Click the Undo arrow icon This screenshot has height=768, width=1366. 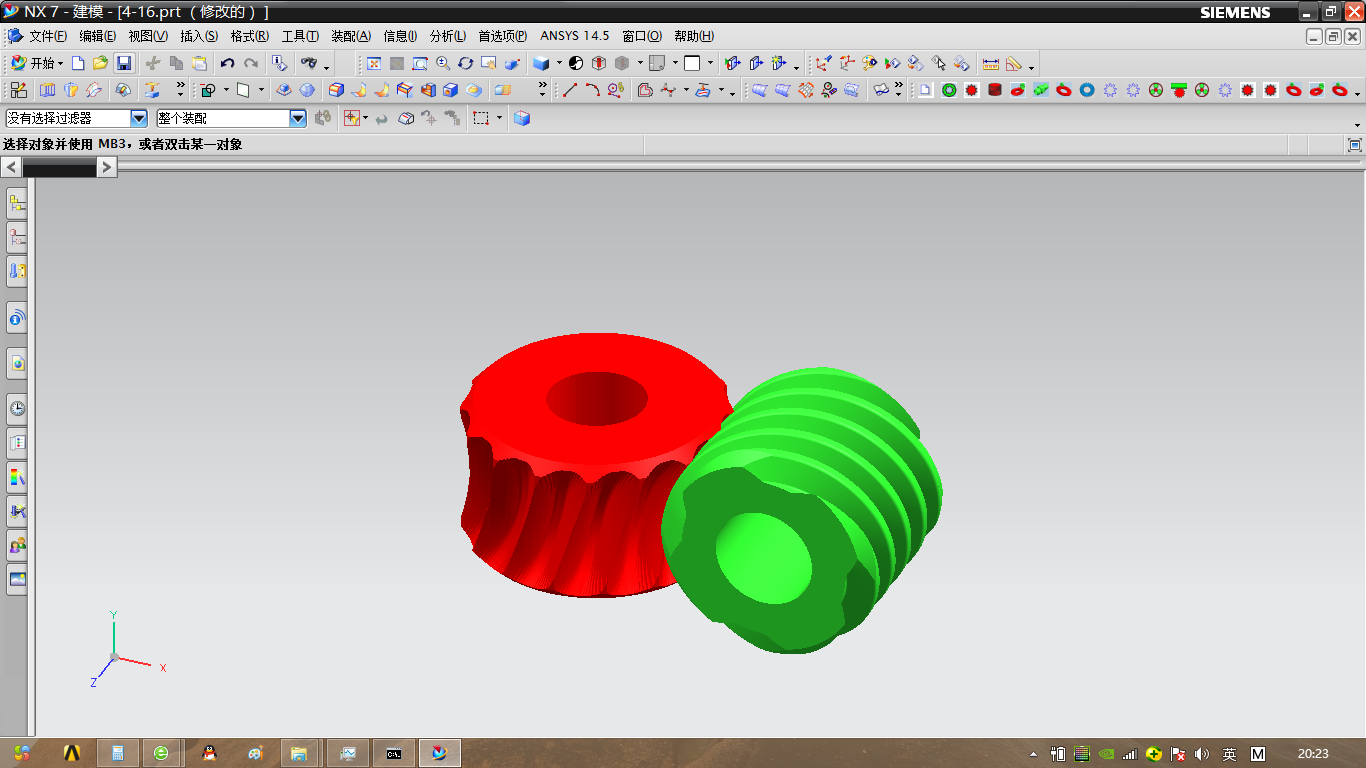(x=228, y=63)
